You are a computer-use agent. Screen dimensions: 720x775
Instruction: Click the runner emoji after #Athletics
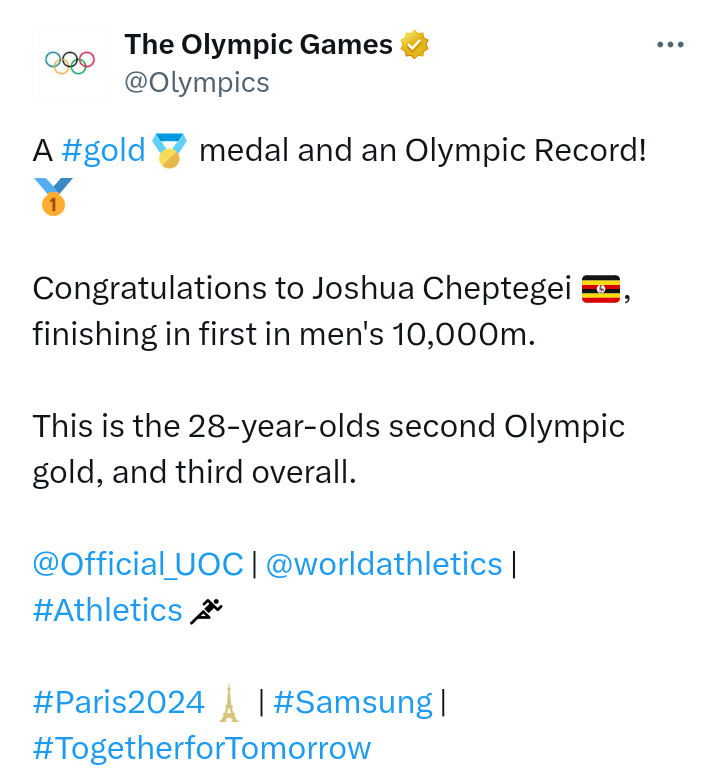click(207, 611)
